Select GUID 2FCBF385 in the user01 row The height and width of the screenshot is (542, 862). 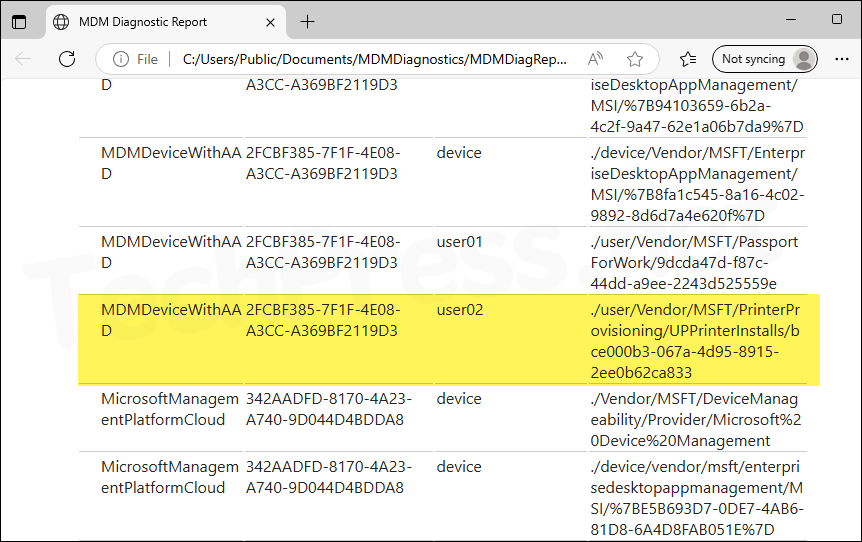coord(323,252)
